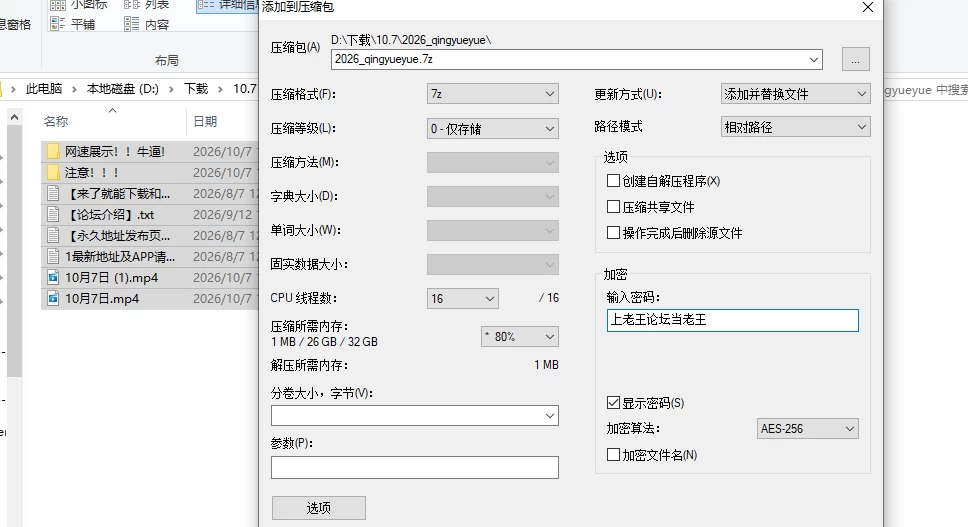
Task: Open memory percentage dropdown showing 80%
Action: [520, 336]
